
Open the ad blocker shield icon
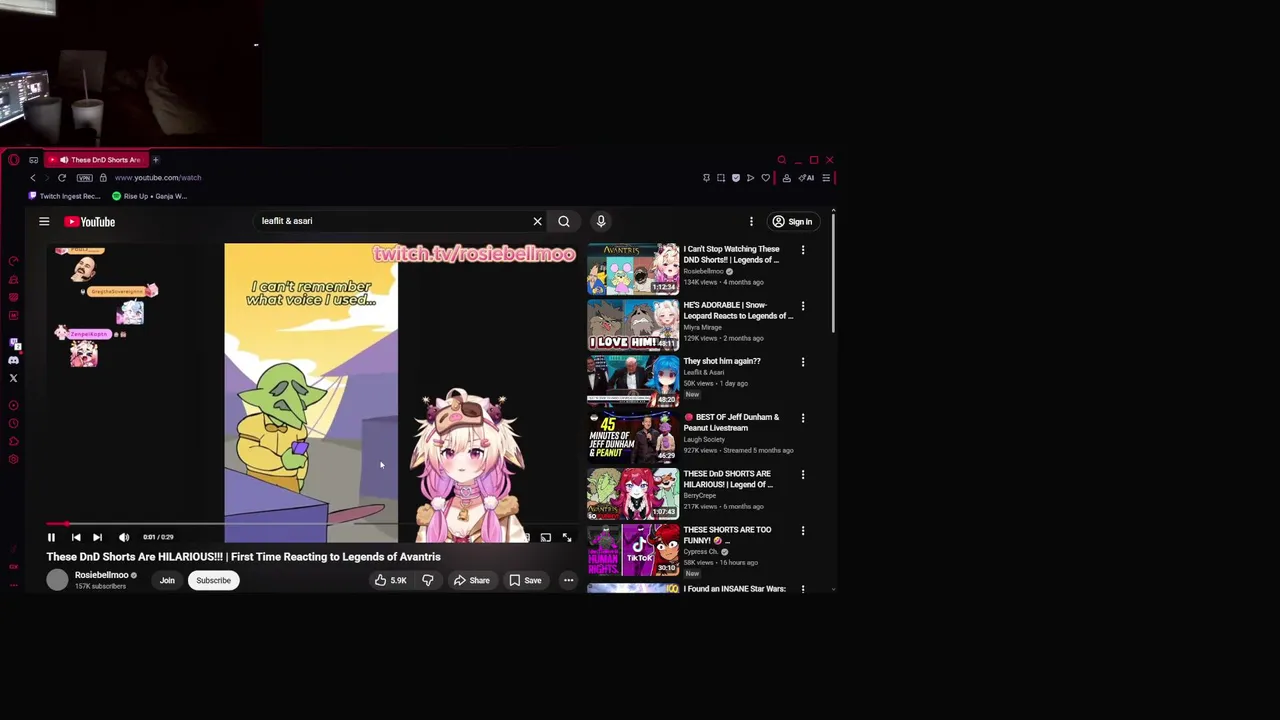pyautogui.click(x=736, y=178)
